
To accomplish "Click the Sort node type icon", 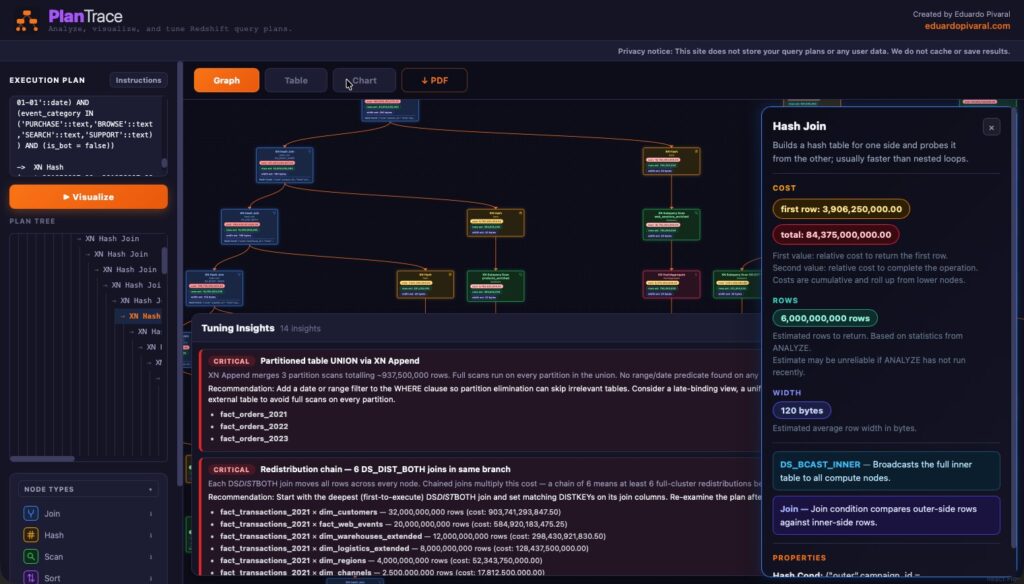I will coord(31,577).
